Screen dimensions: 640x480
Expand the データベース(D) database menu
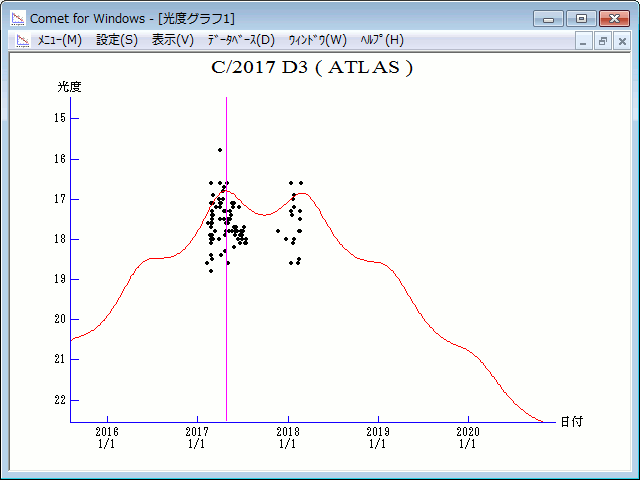240,40
